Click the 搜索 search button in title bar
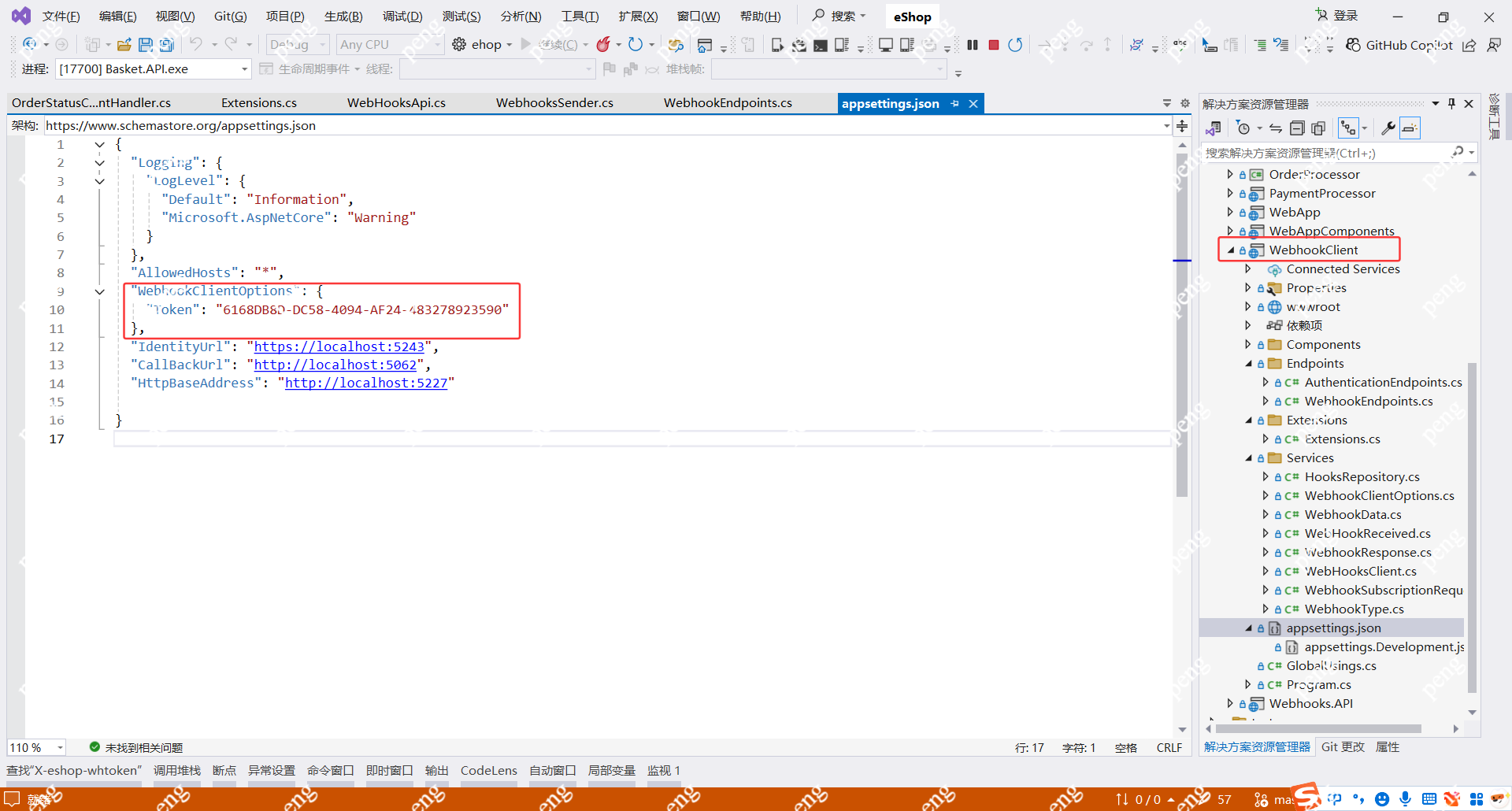Screen dimensions: 1512x811 (x=839, y=16)
